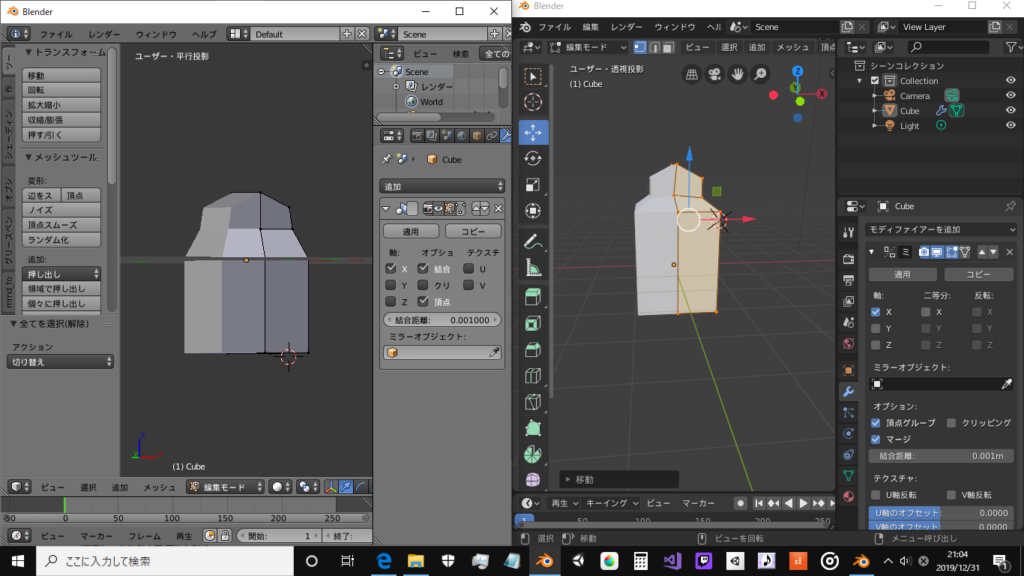The height and width of the screenshot is (576, 1024).
Task: Open the modifier wrench properties tab
Action: pyautogui.click(x=848, y=390)
